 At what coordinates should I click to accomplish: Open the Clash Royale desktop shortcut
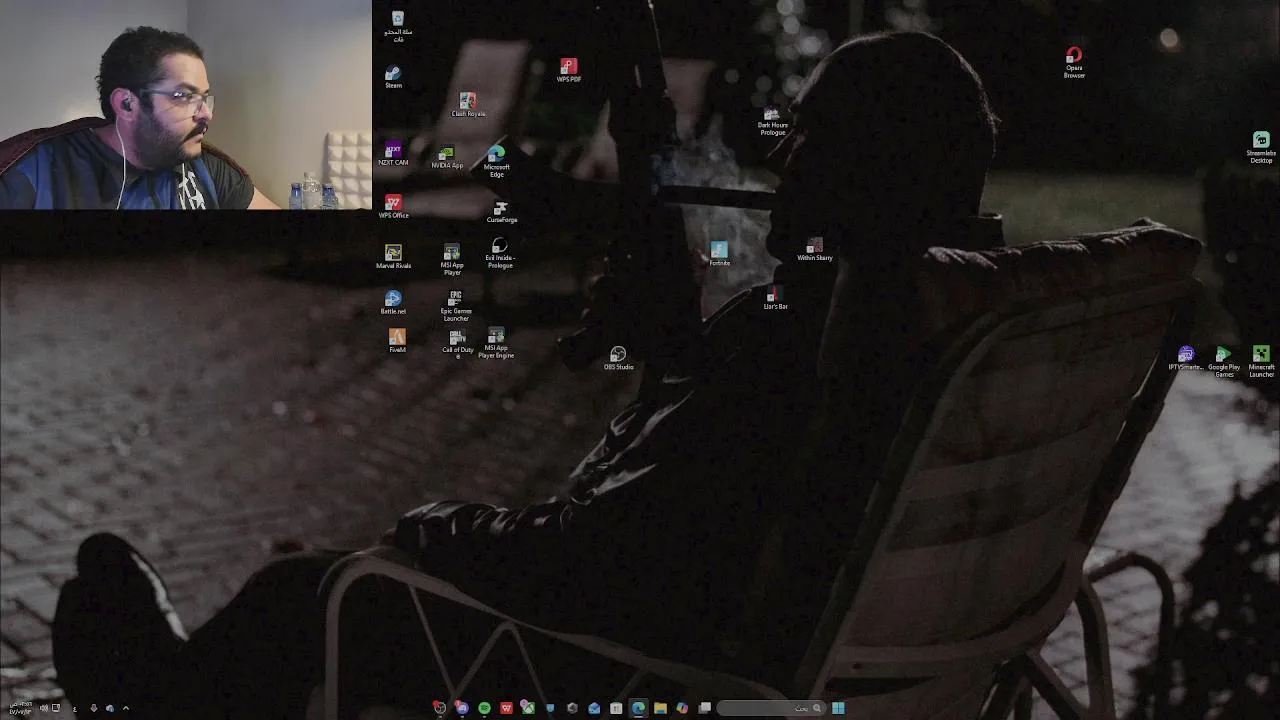[468, 105]
